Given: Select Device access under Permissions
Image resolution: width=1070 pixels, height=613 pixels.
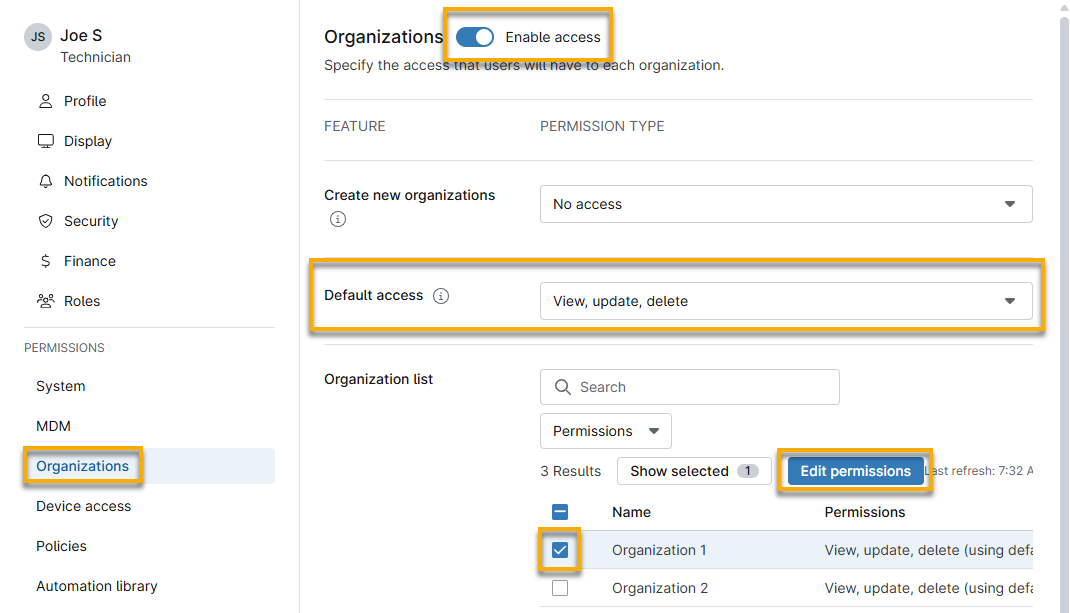Looking at the screenshot, I should click(83, 507).
